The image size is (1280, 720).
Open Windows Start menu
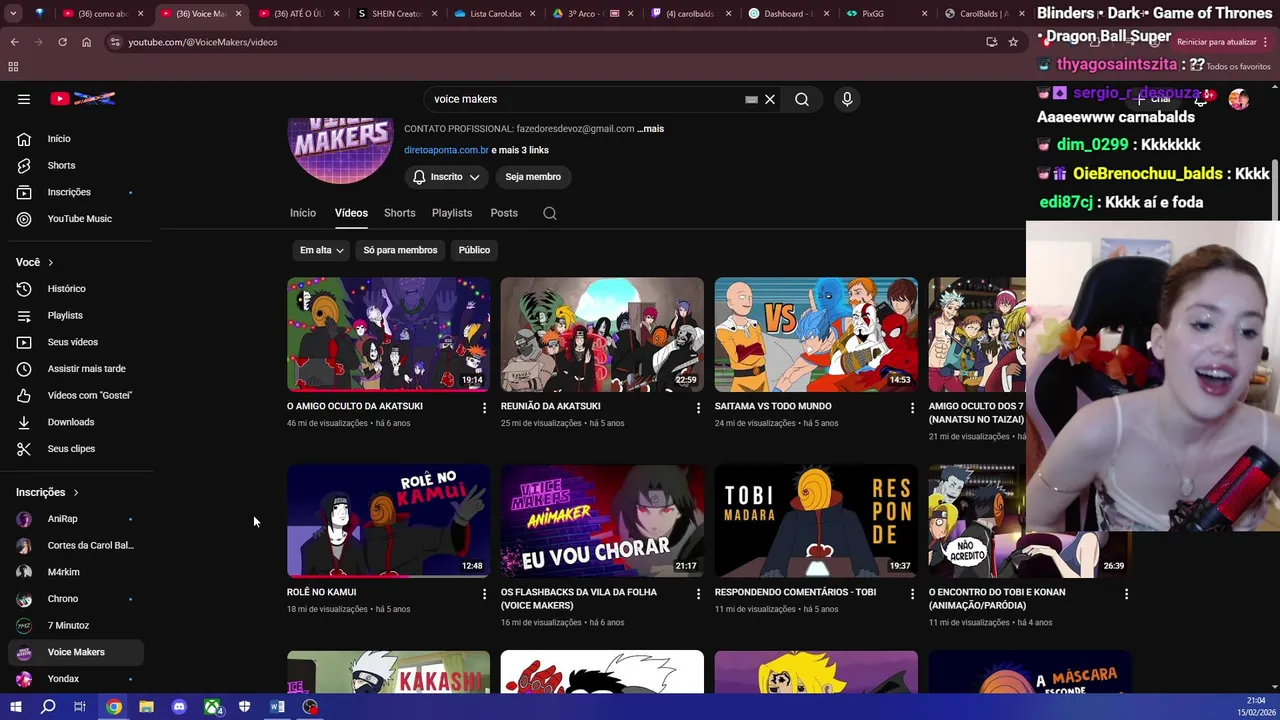15,707
